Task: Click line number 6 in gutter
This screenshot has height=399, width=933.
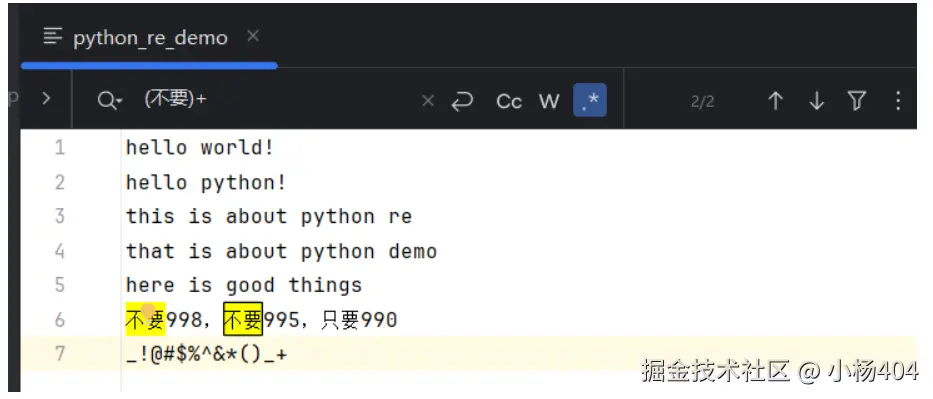Action: pyautogui.click(x=60, y=320)
